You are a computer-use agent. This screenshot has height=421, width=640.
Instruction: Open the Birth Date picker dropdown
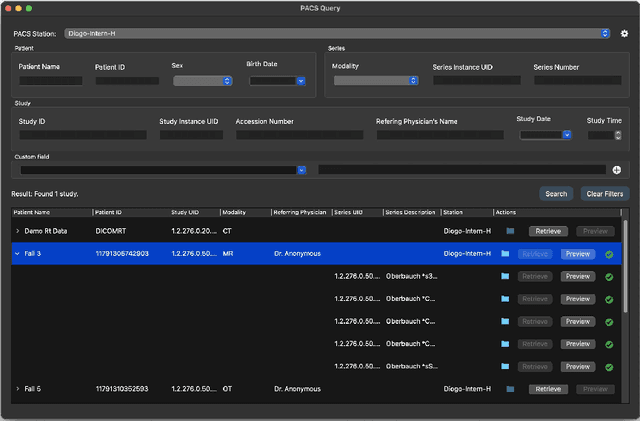pyautogui.click(x=301, y=81)
